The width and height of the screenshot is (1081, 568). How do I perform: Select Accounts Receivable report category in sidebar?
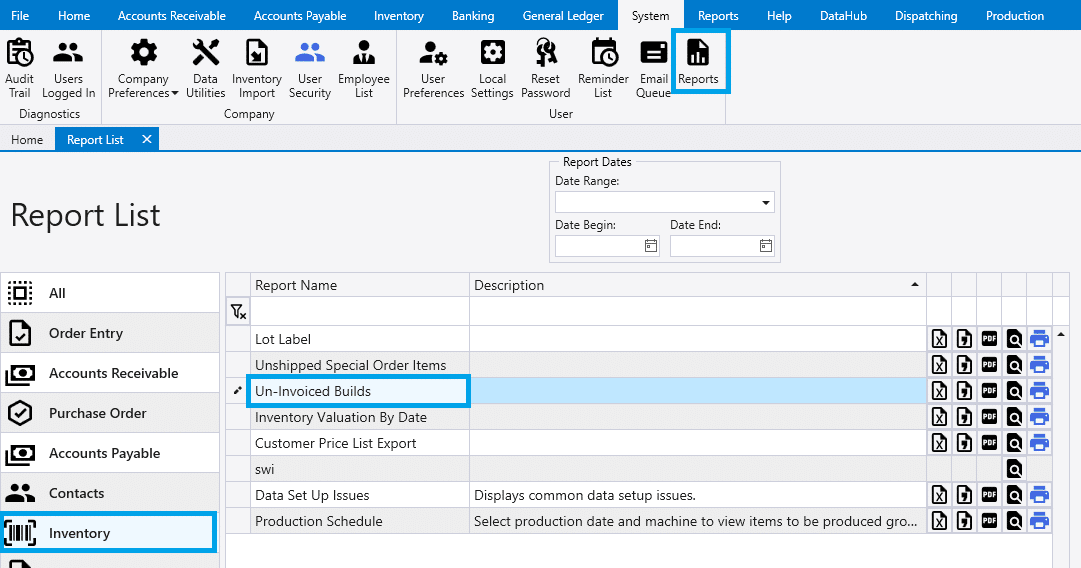(x=110, y=374)
